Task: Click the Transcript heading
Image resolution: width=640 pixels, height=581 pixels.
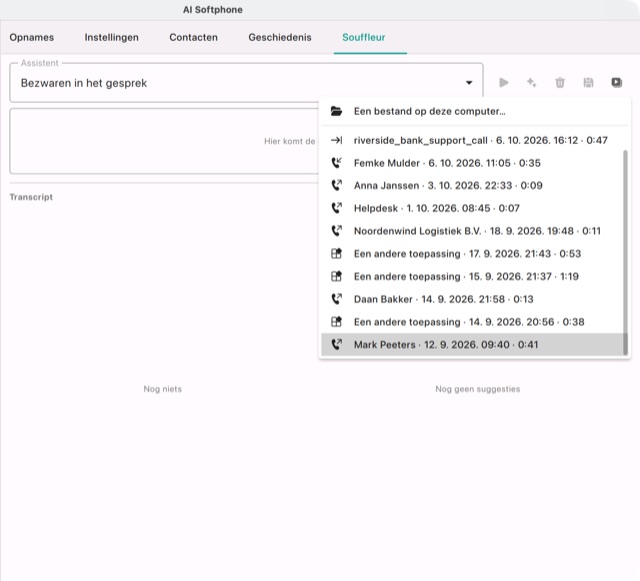Action: (31, 197)
